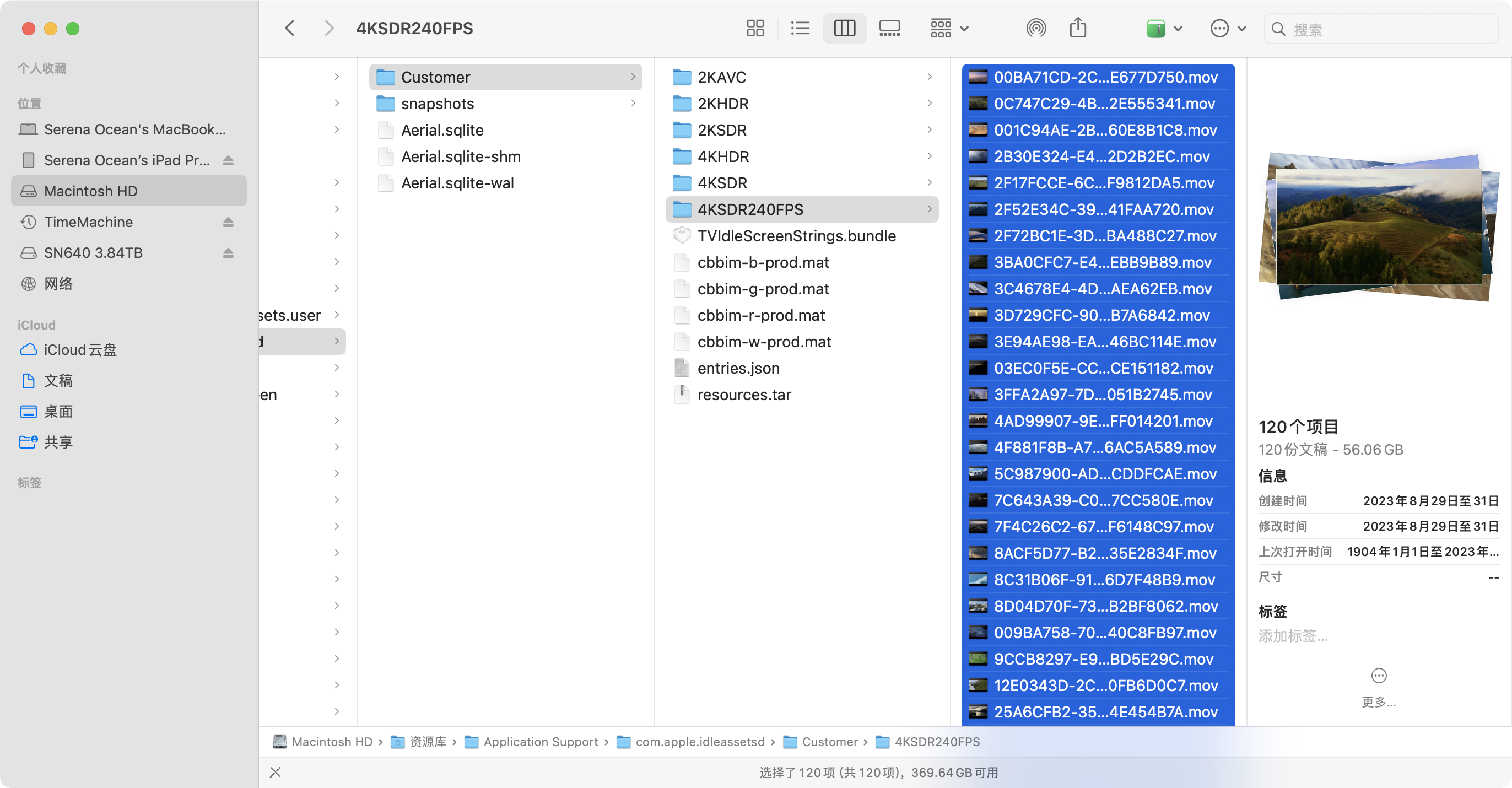This screenshot has height=788, width=1512.
Task: Open Application Support from the path bar
Action: pos(540,742)
